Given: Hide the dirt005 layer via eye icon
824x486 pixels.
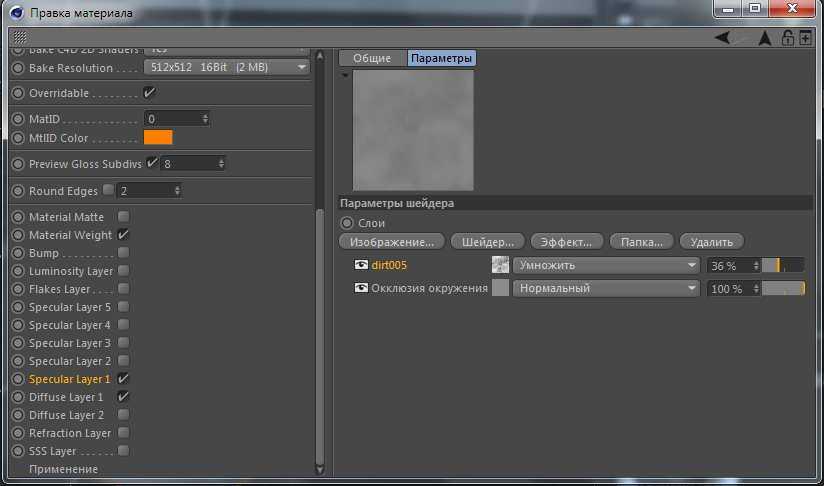Looking at the screenshot, I should 361,265.
